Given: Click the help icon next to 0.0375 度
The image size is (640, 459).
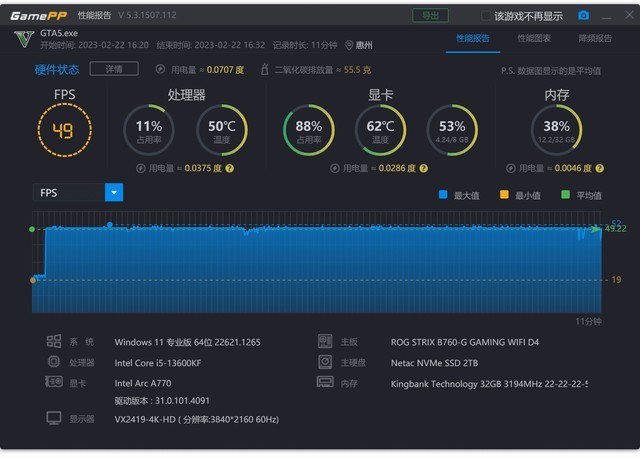Looking at the screenshot, I should 230,168.
